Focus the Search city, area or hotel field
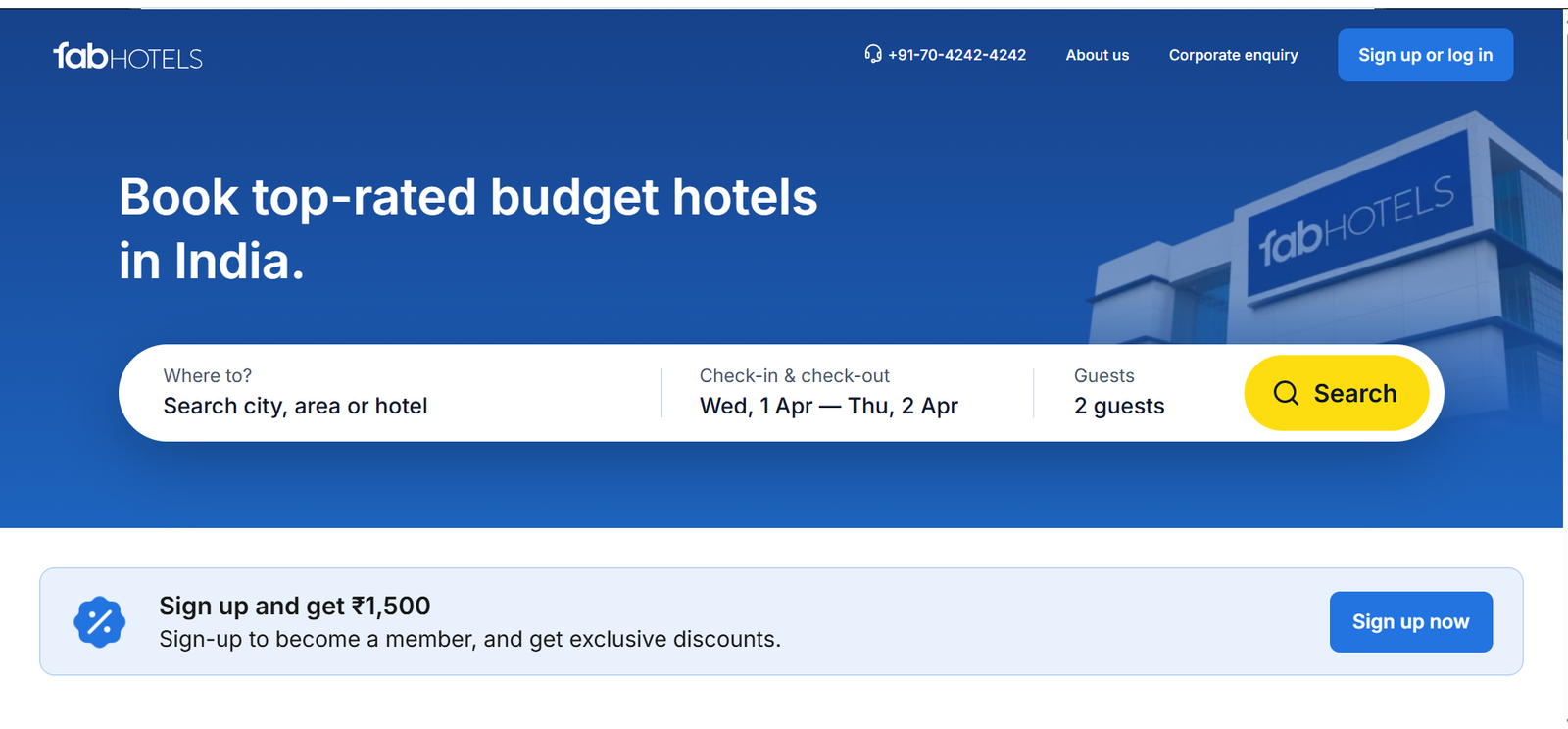The image size is (1568, 729). tap(295, 406)
